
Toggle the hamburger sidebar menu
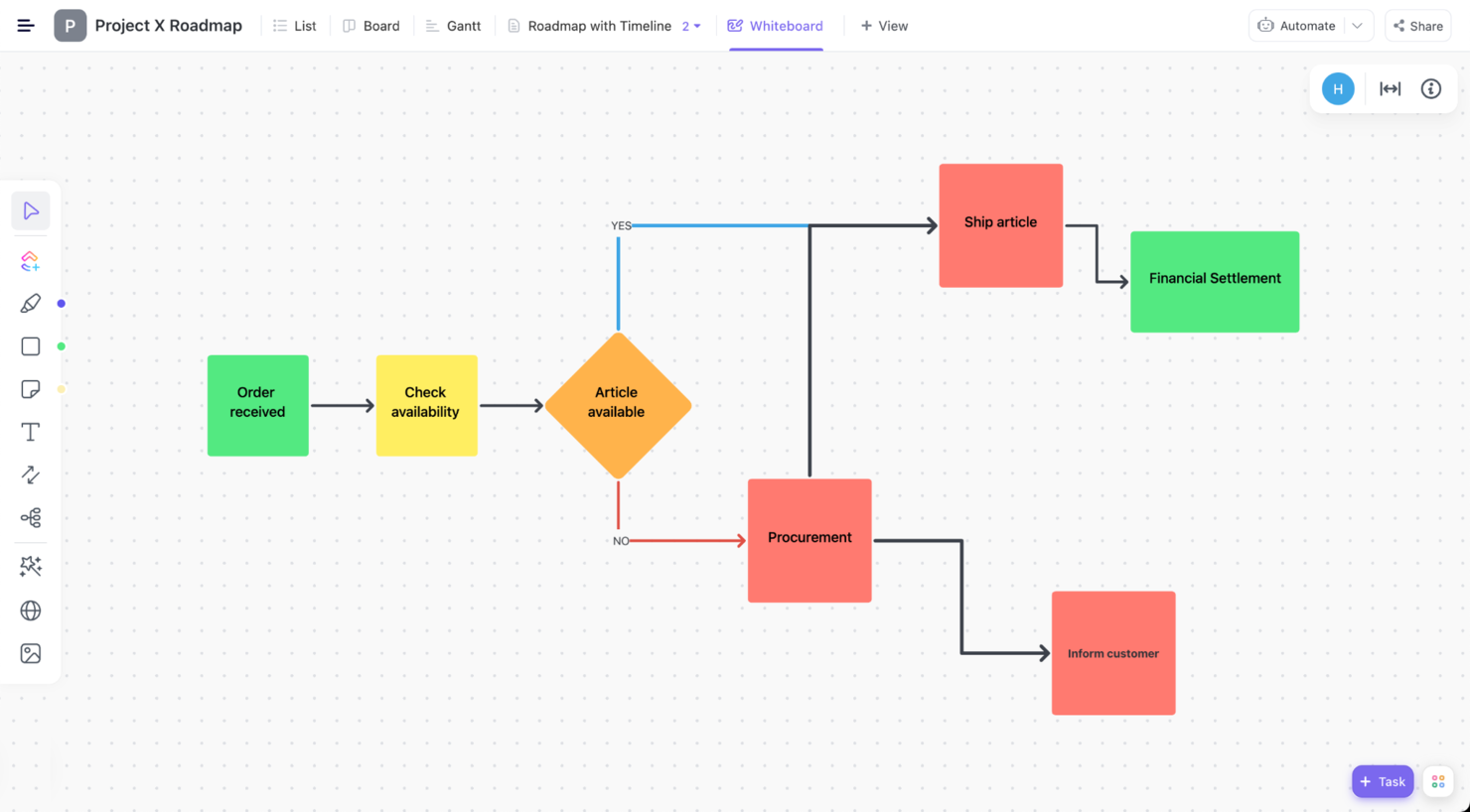tap(26, 26)
